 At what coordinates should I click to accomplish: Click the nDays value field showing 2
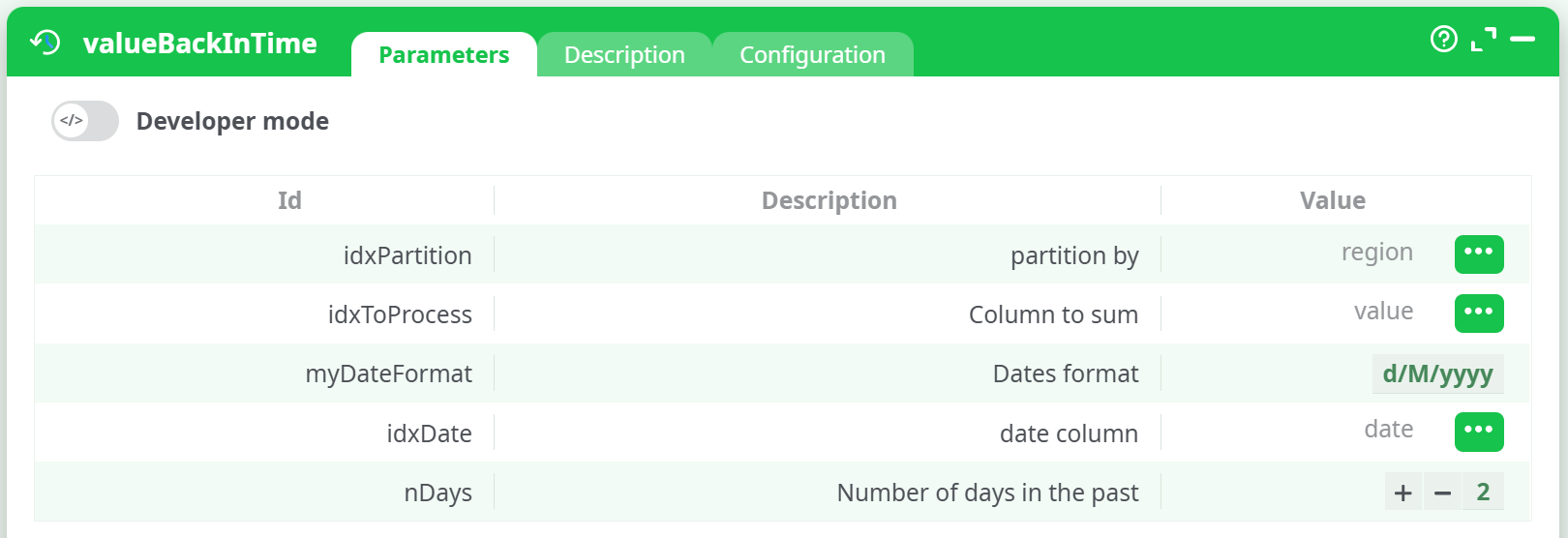pos(1482,493)
